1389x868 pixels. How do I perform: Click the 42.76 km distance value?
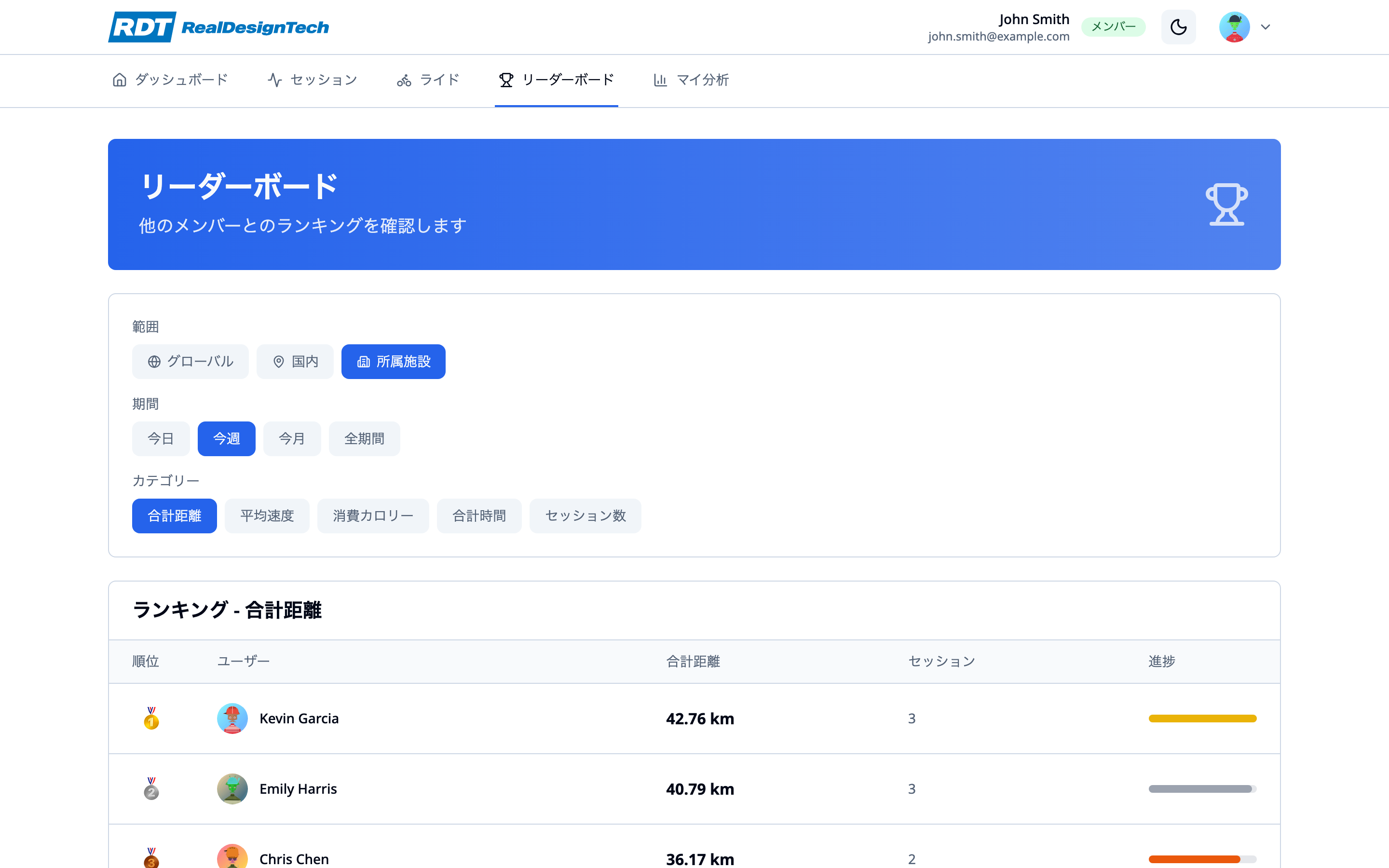pos(700,719)
